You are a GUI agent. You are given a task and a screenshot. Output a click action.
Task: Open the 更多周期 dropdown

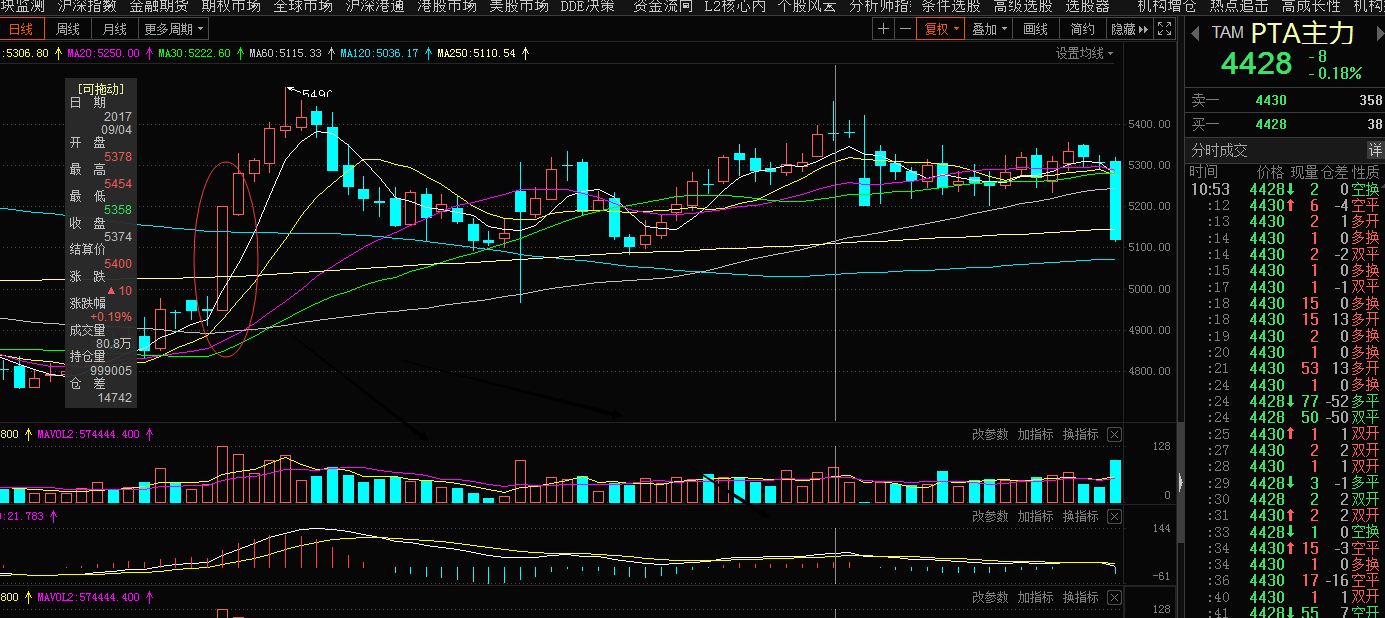(173, 29)
